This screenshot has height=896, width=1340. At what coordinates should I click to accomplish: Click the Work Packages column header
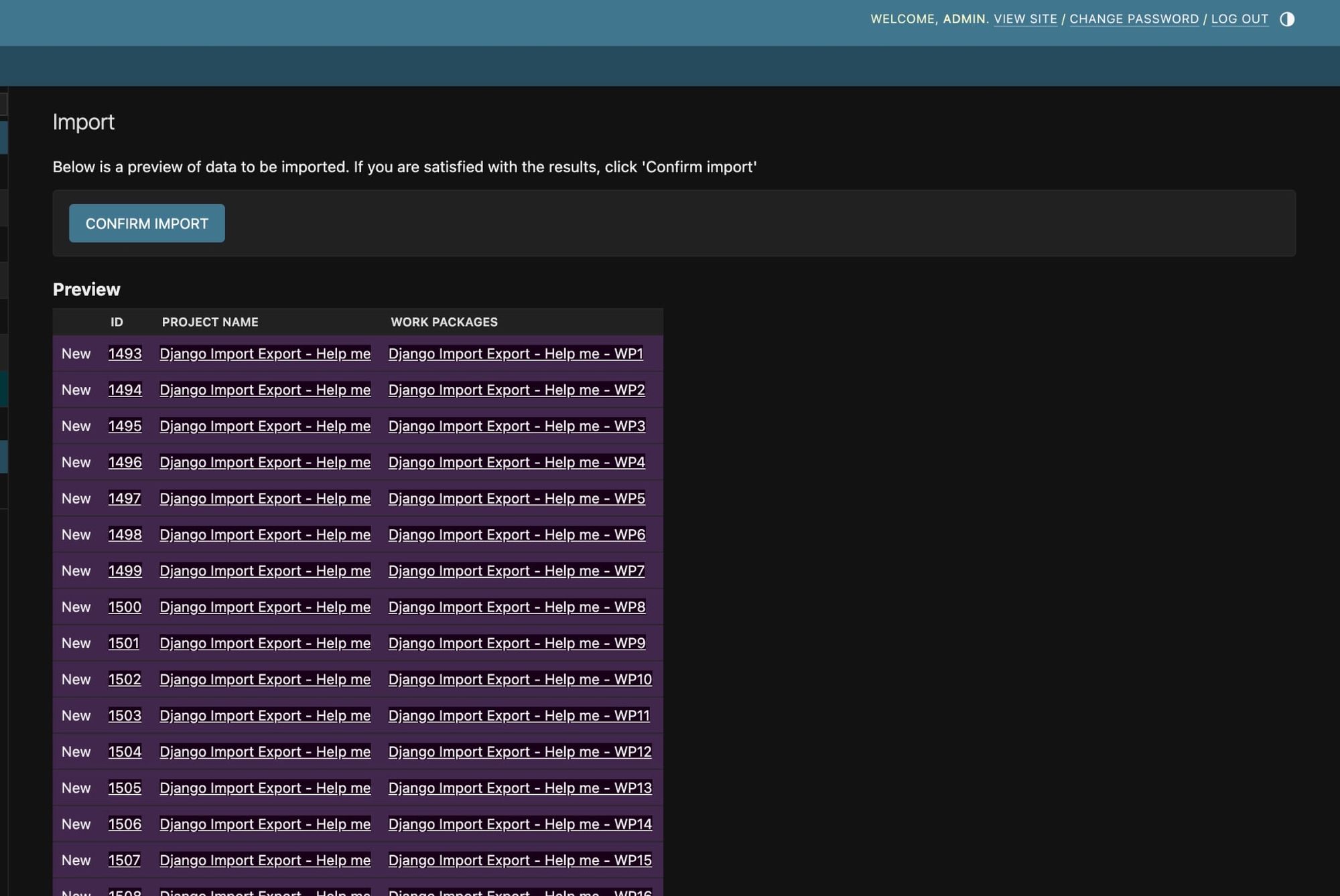[x=444, y=322]
